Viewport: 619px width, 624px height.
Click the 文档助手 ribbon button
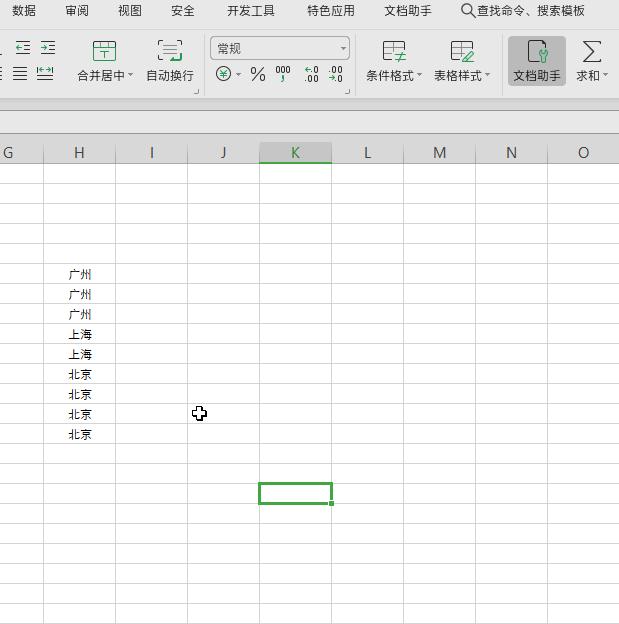tap(537, 61)
